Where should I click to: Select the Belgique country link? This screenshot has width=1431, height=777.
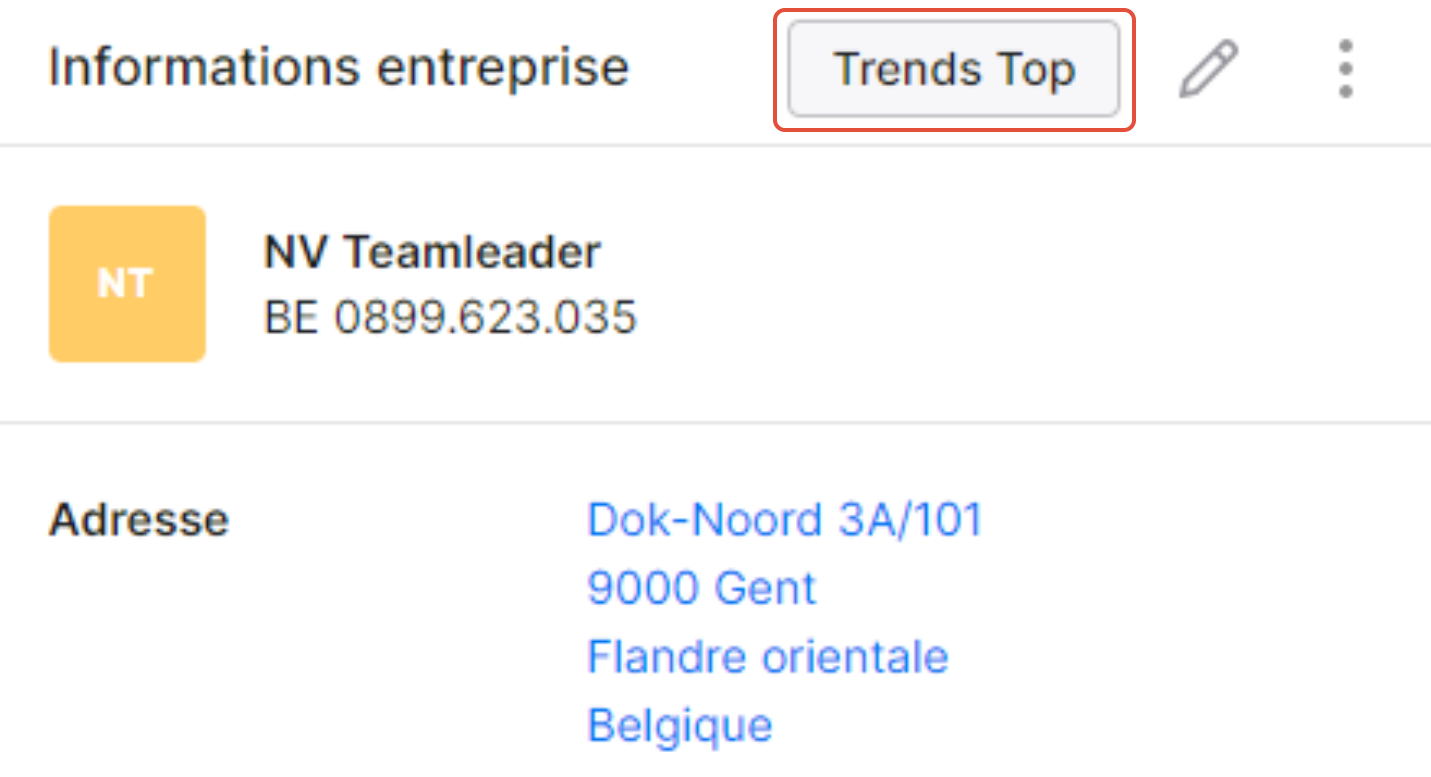coord(680,725)
